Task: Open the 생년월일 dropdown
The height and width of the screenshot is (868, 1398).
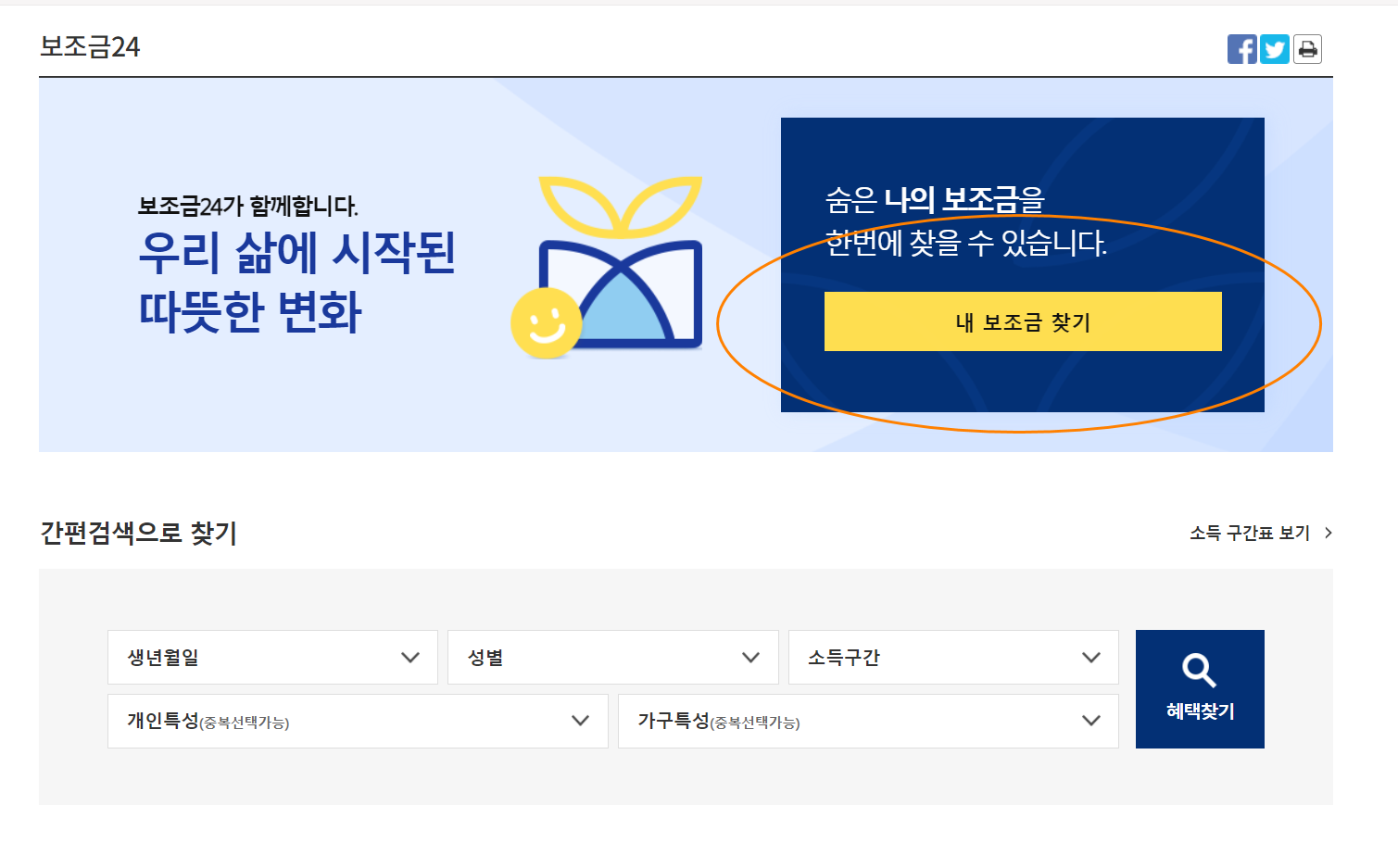Action: pos(272,658)
